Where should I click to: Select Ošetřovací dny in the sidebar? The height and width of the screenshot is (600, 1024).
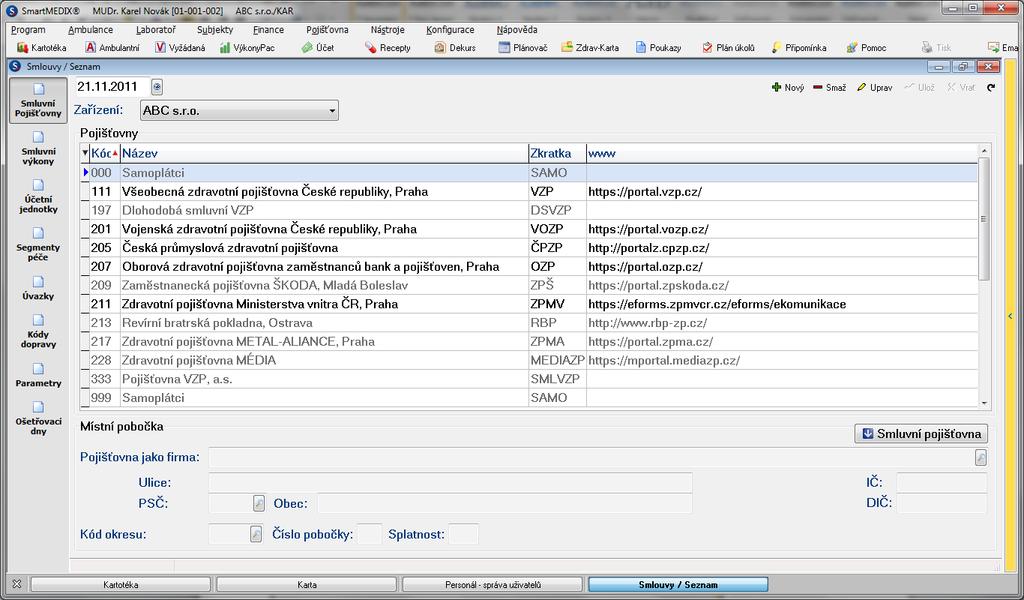tap(39, 418)
